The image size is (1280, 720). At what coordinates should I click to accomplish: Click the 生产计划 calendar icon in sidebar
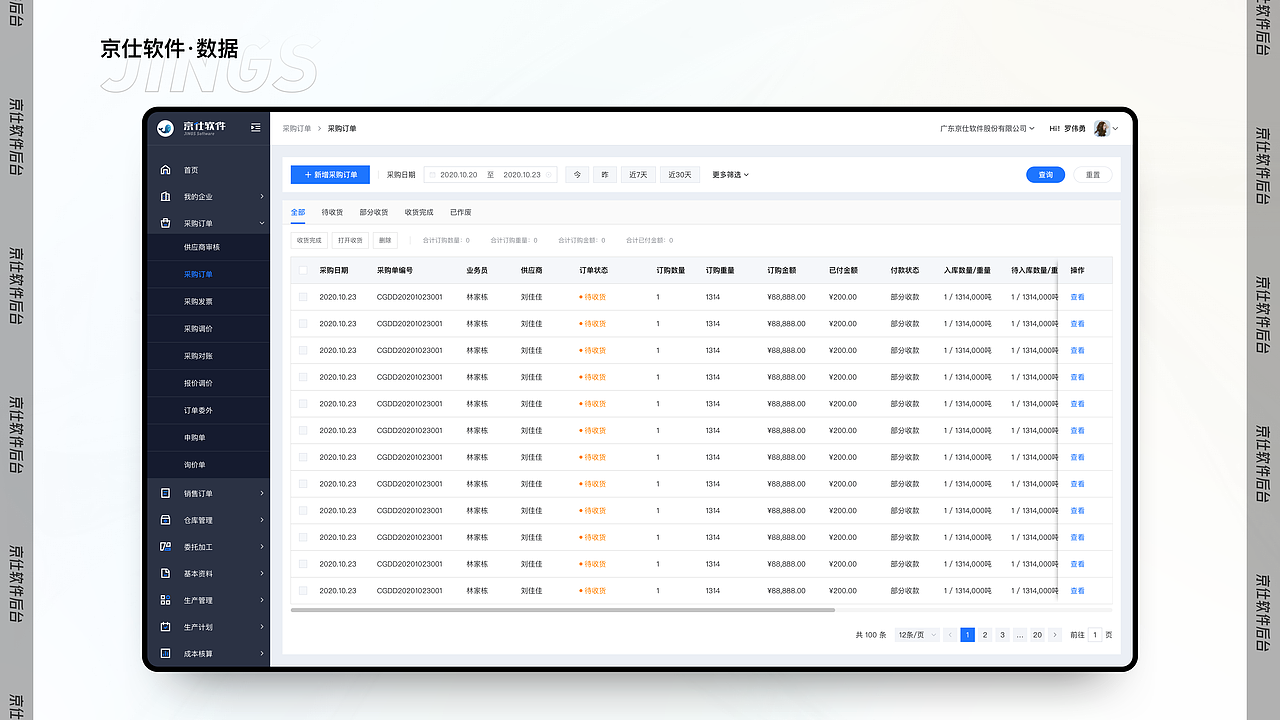tap(166, 627)
